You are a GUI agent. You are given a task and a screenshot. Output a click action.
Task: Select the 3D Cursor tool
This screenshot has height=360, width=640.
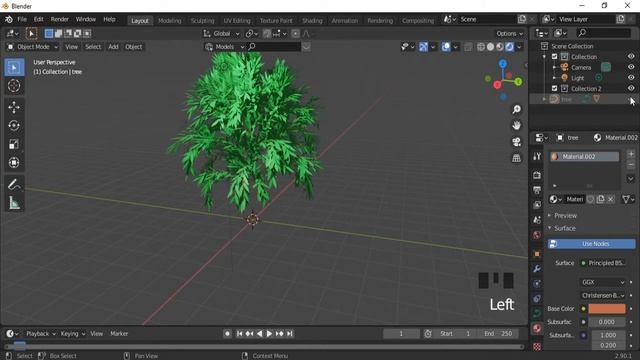tap(14, 86)
